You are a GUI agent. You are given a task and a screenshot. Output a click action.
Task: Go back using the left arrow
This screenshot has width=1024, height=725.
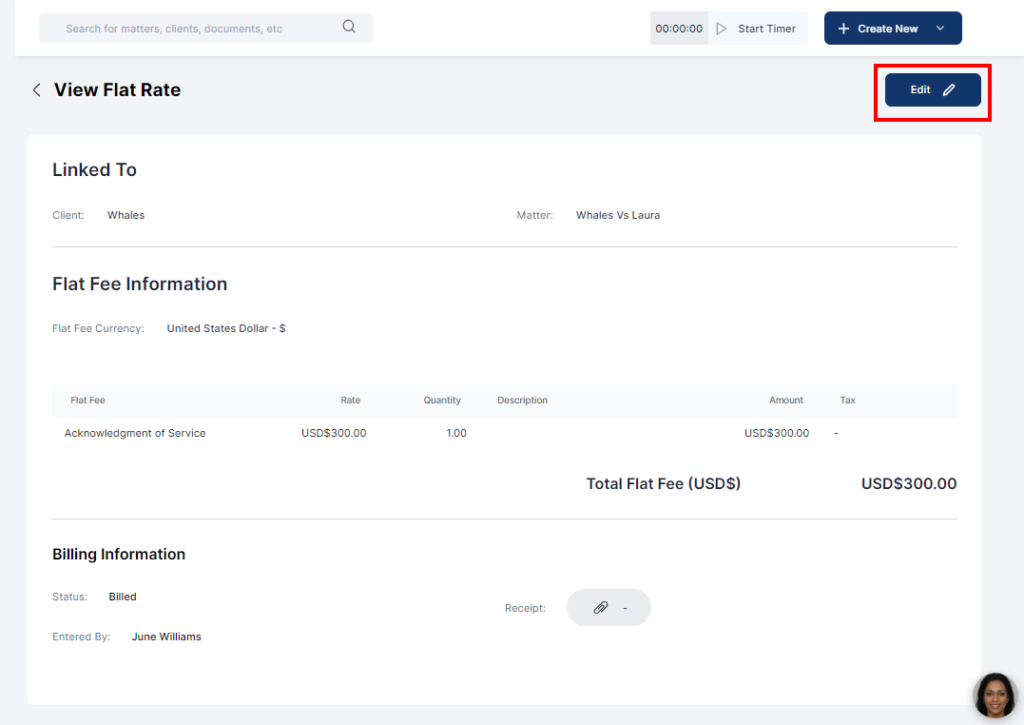click(x=37, y=90)
